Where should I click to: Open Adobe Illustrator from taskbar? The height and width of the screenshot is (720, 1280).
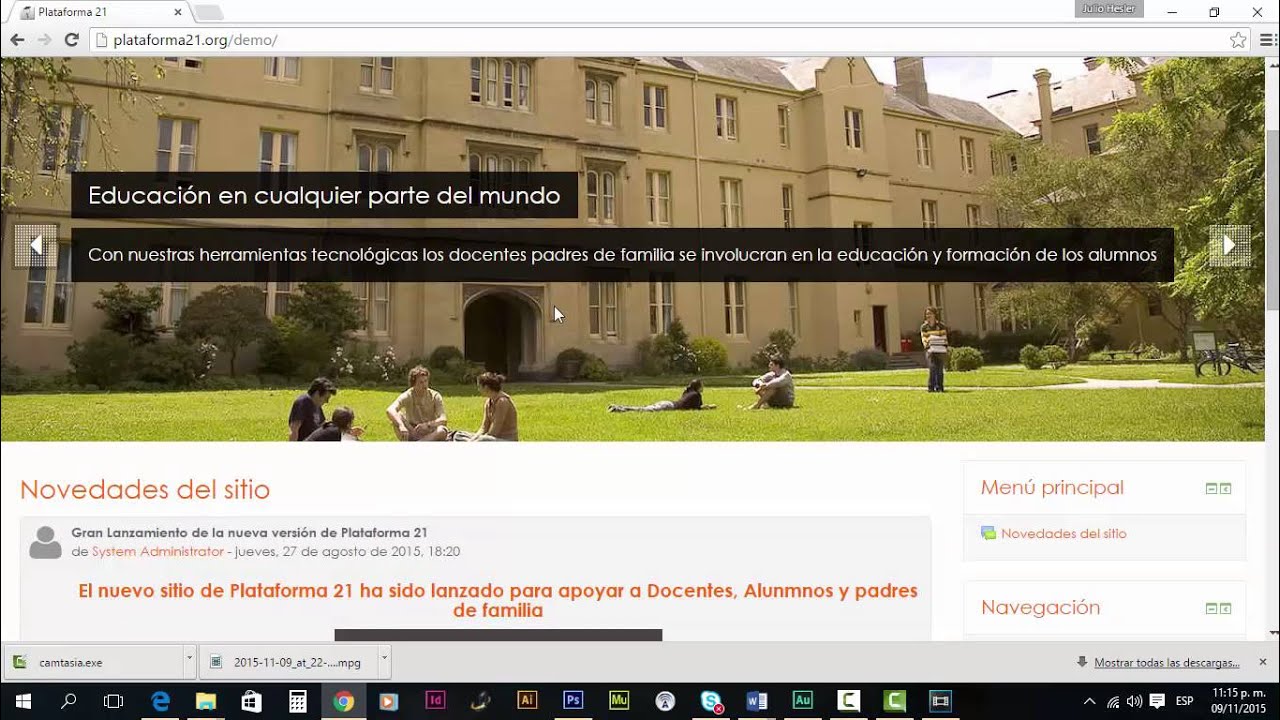coord(527,701)
